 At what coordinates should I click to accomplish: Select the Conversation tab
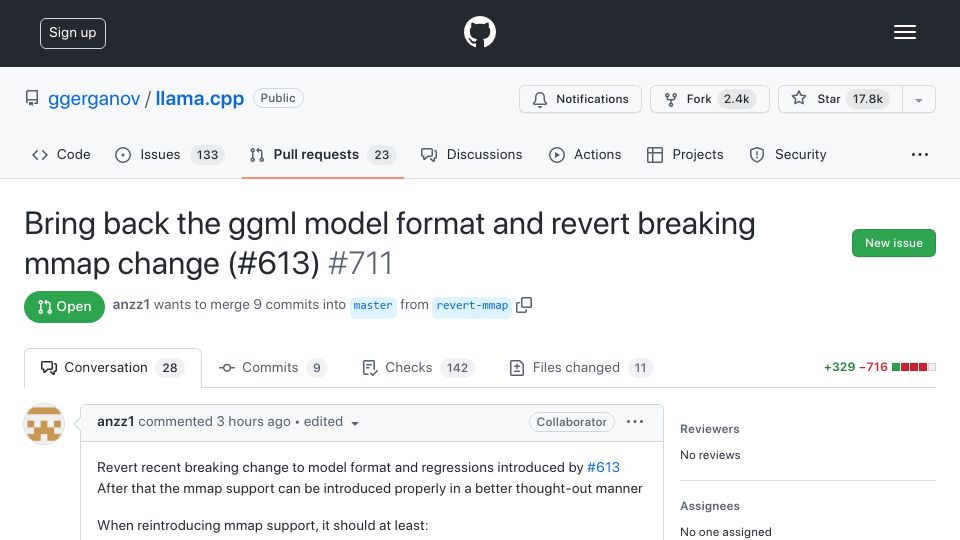[x=113, y=368]
